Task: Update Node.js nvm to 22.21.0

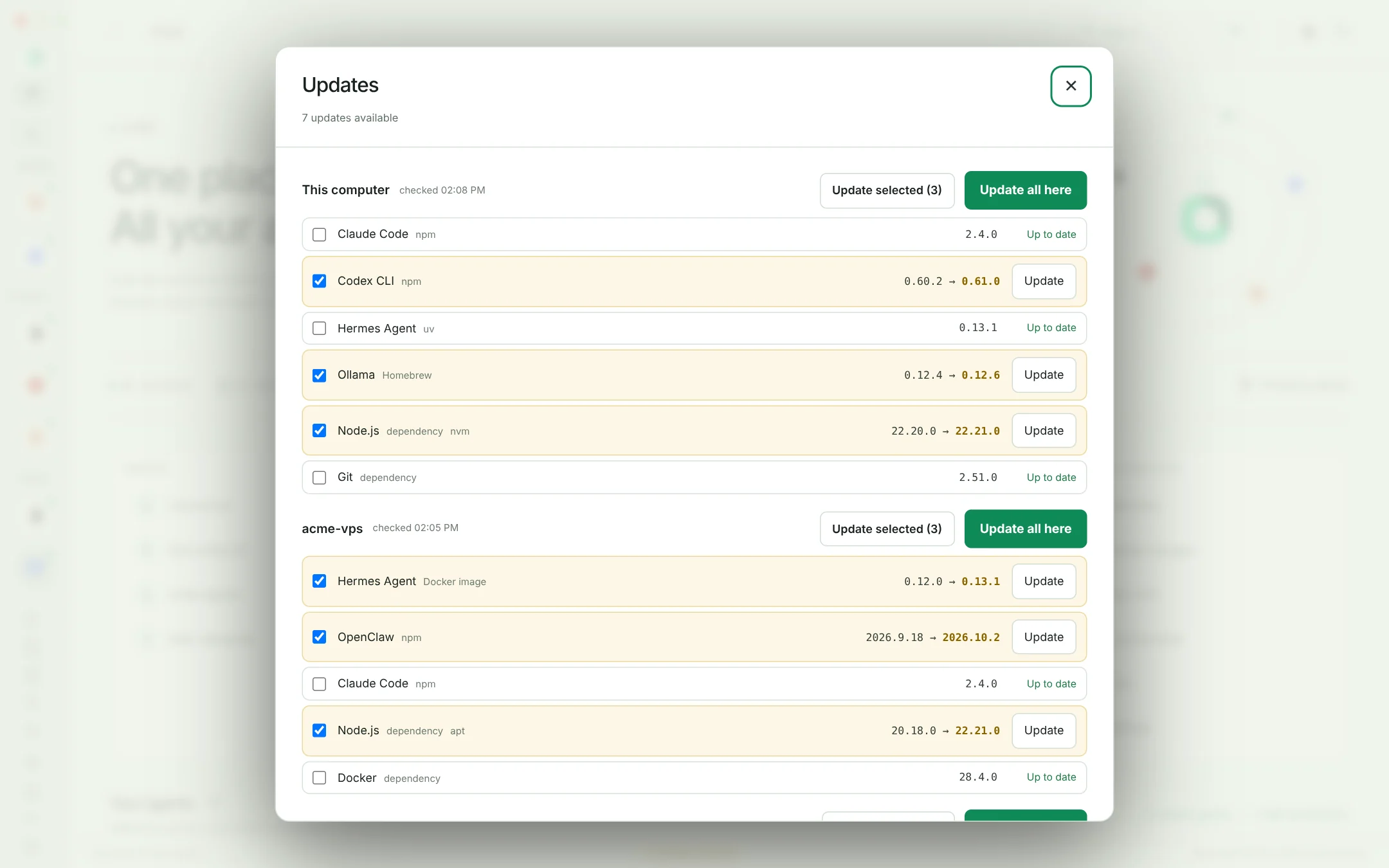Action: [x=1044, y=430]
